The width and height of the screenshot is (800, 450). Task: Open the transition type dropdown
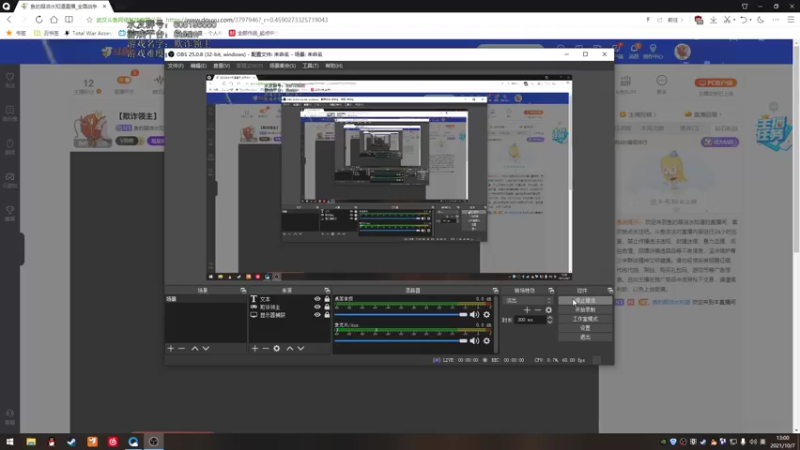528,301
